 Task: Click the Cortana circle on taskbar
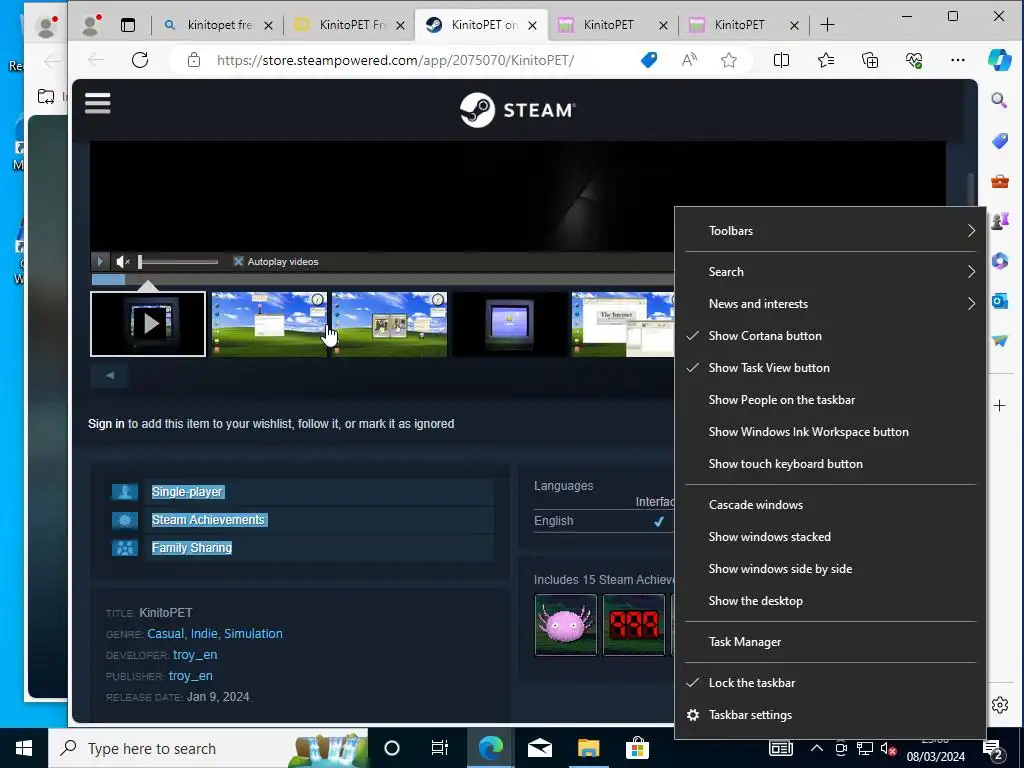(392, 748)
